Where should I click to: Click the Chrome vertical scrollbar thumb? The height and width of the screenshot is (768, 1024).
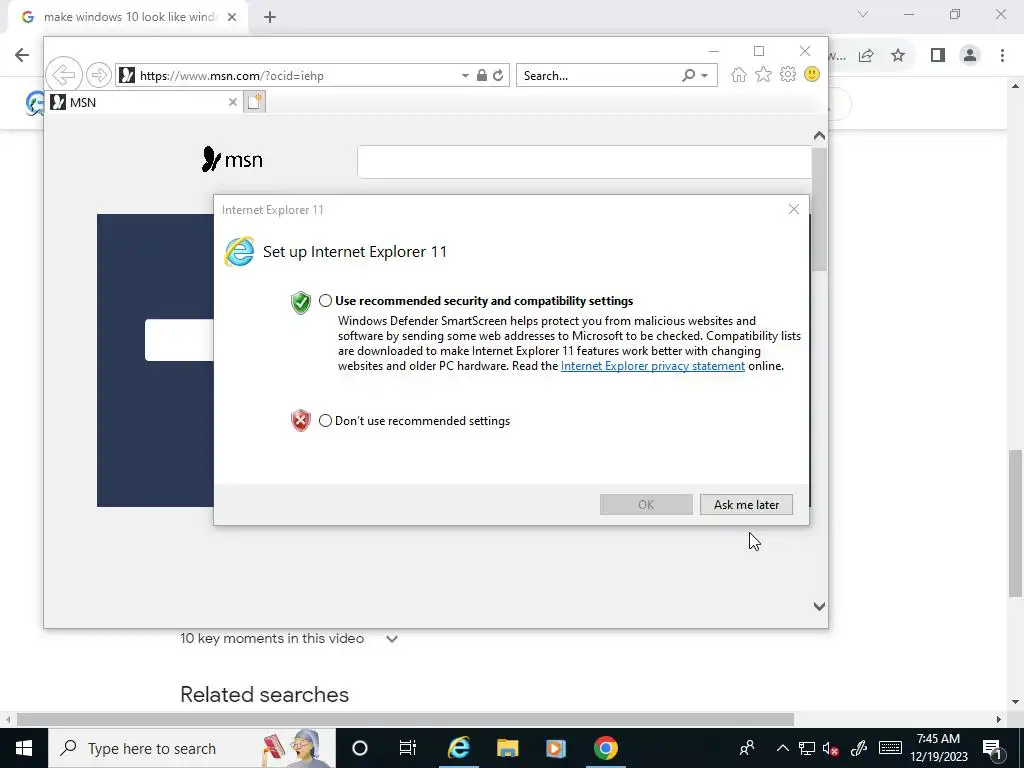coord(1015,522)
